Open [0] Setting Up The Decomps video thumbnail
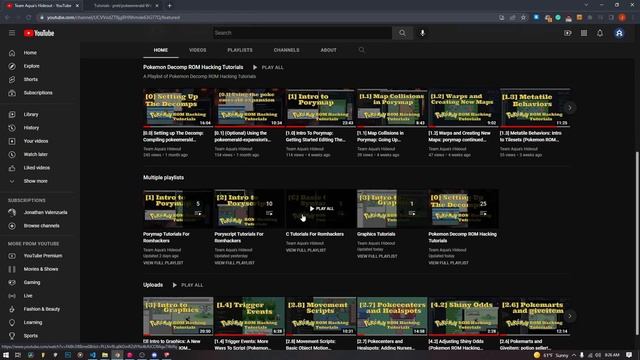This screenshot has height=360, width=640. 178,107
